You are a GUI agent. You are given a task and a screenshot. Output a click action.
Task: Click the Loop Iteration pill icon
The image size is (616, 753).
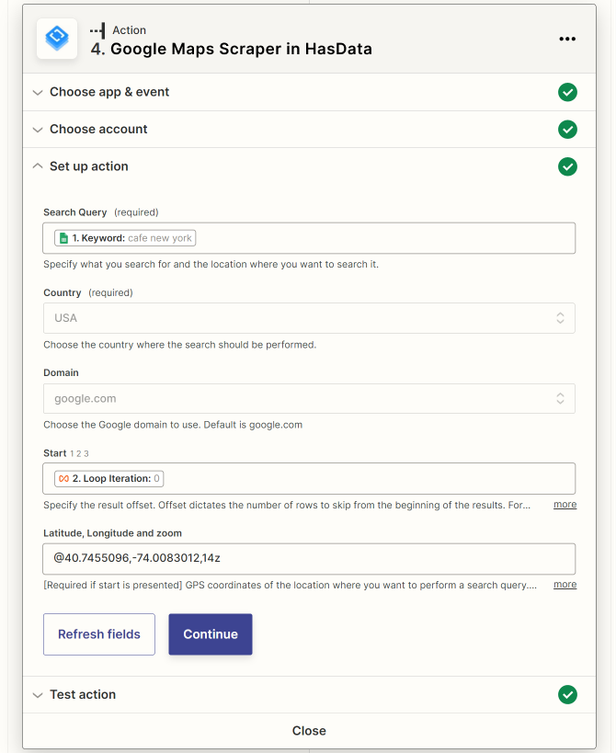[63, 478]
